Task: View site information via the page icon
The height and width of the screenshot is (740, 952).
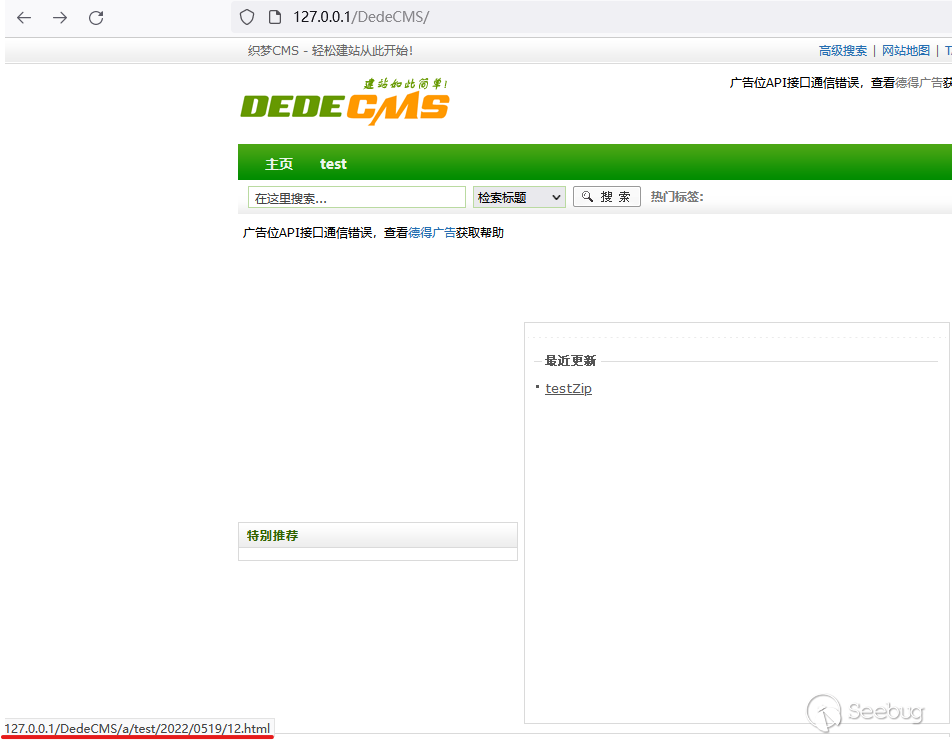Action: (x=275, y=17)
